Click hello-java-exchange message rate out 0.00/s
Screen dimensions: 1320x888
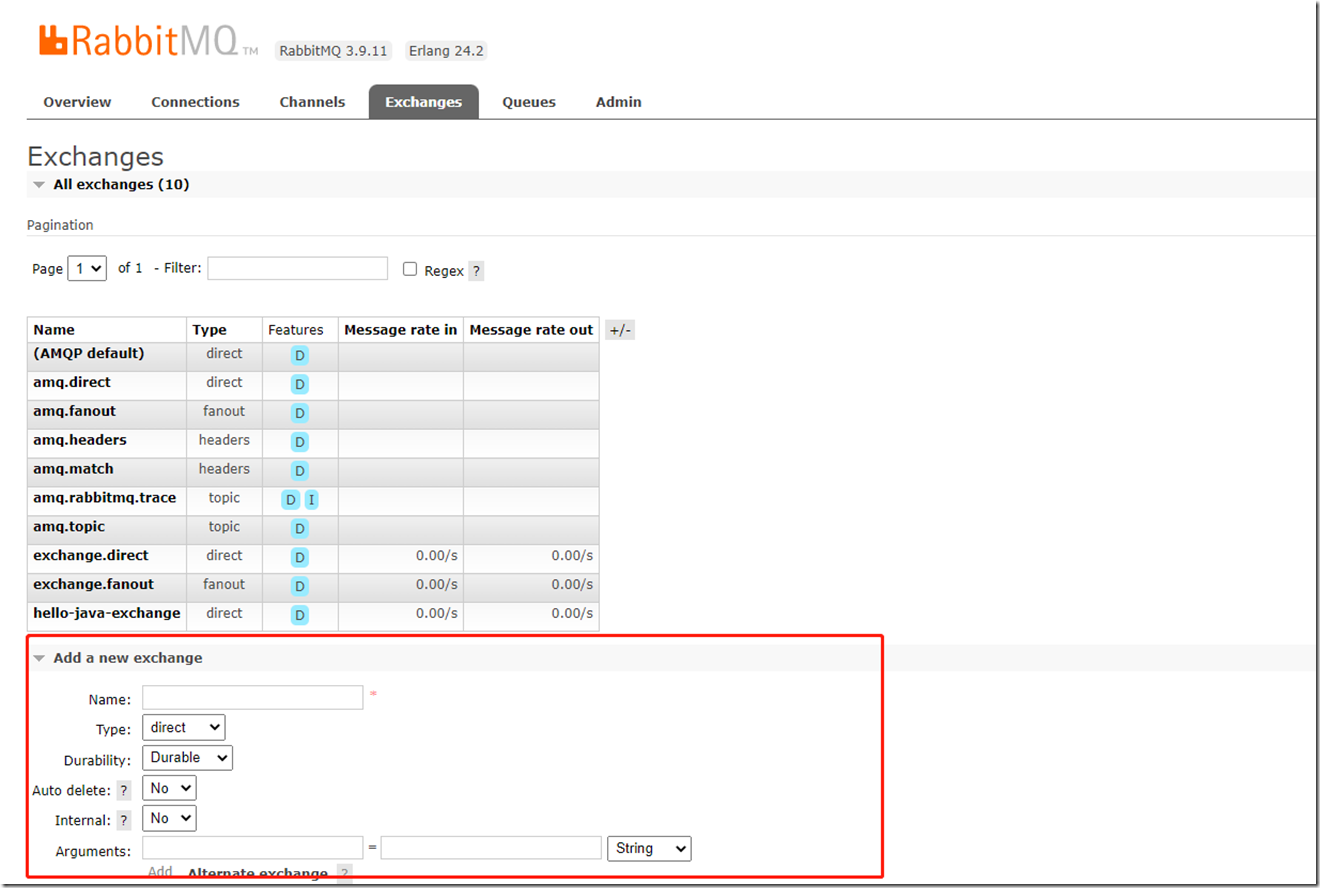coord(573,613)
